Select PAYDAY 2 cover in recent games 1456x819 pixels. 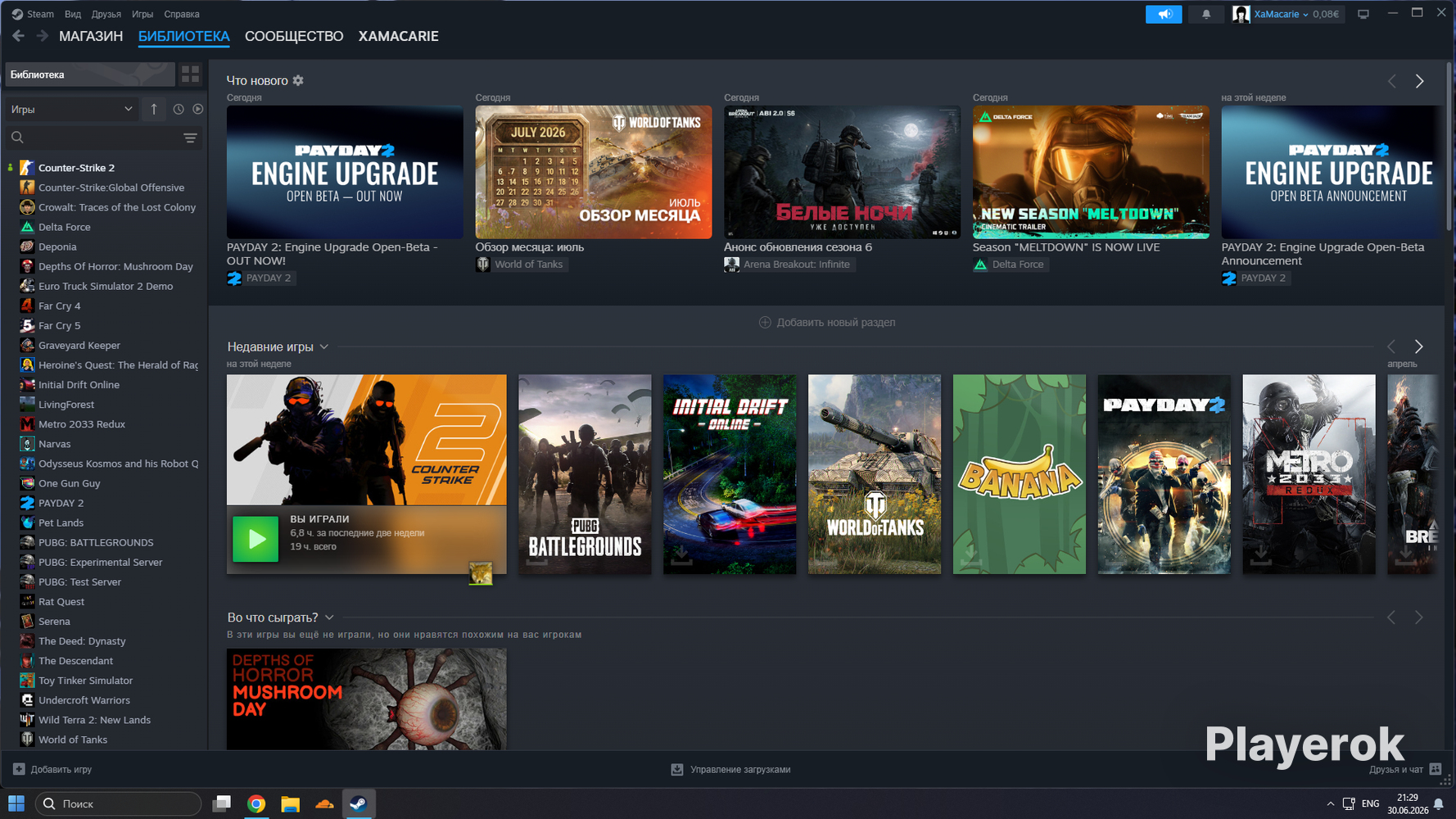[1164, 474]
